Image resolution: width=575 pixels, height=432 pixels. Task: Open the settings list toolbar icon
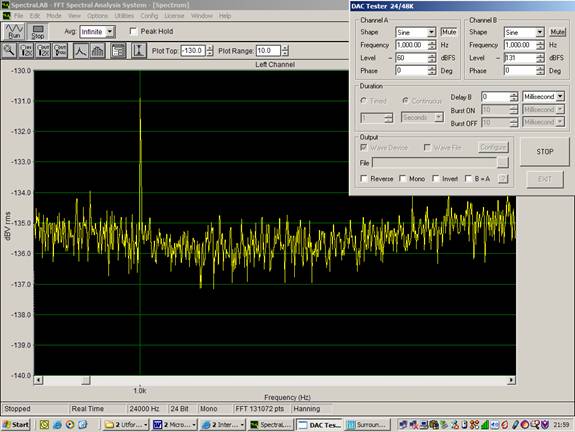(118, 51)
